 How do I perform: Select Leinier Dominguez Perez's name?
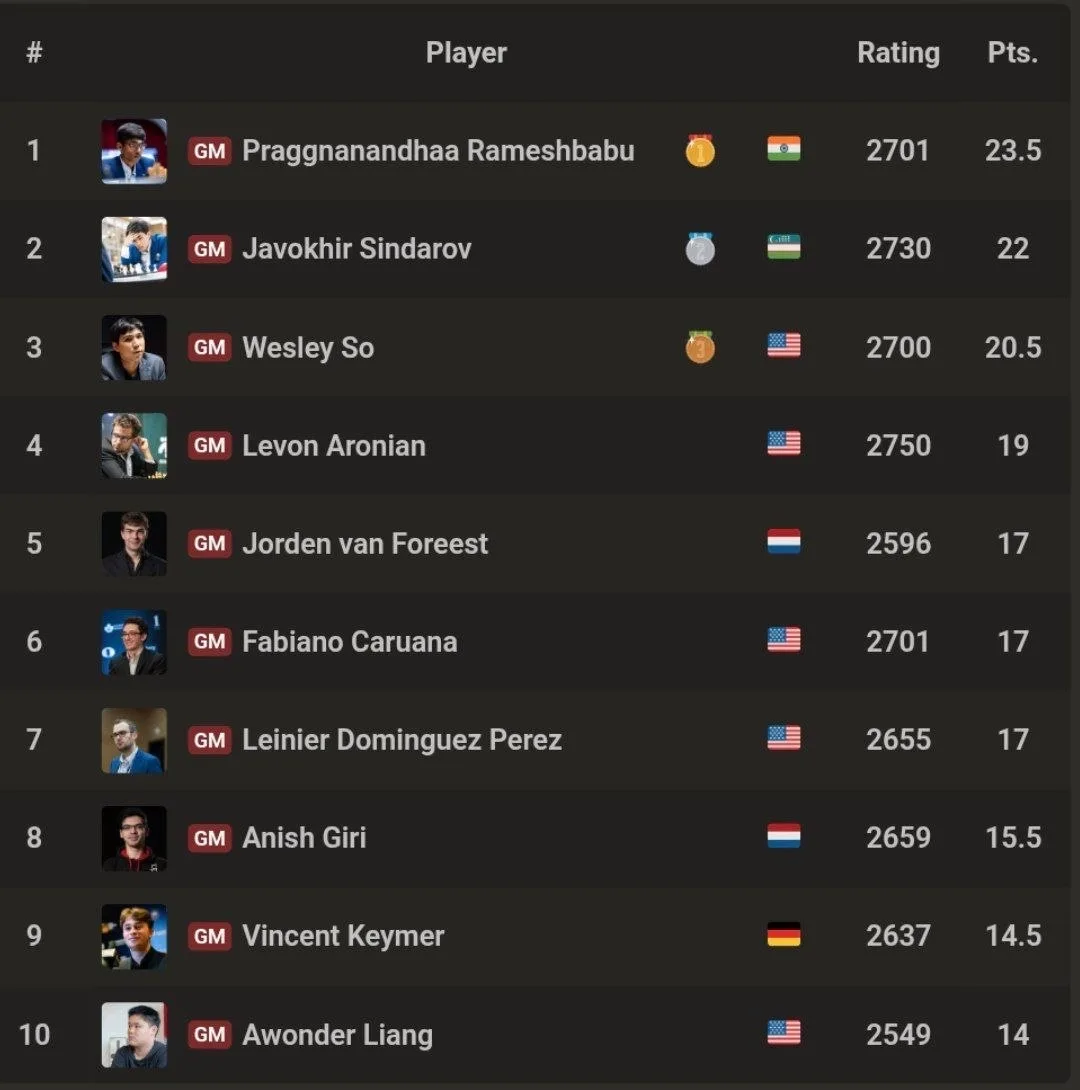(x=402, y=740)
